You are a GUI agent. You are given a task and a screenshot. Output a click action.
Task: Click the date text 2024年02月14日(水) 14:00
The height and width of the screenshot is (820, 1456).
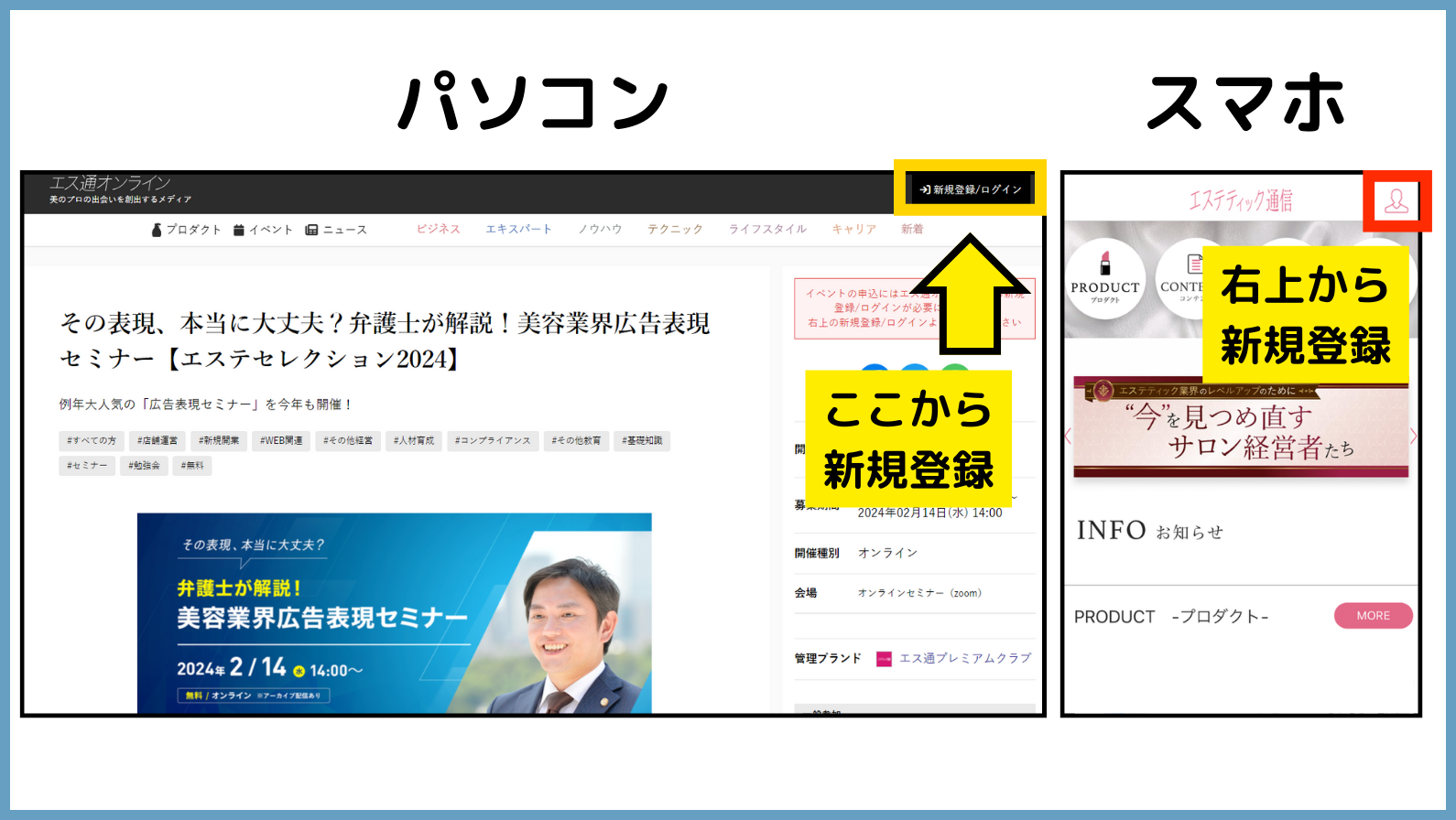click(929, 512)
